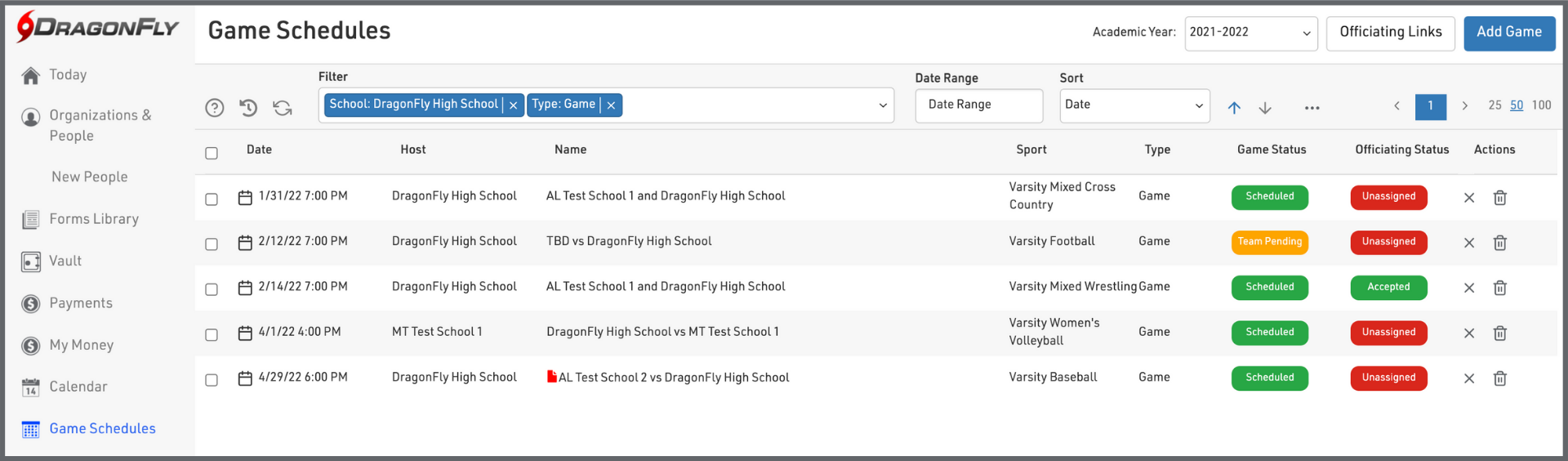Image resolution: width=1568 pixels, height=461 pixels.
Task: Click the refresh arrows icon
Action: click(x=283, y=108)
